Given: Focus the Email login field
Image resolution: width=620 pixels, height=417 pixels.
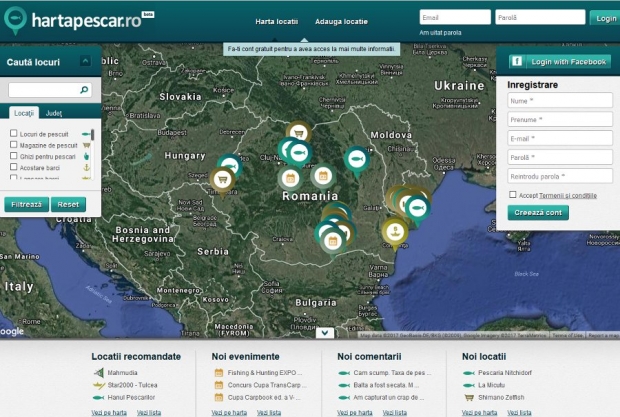Looking at the screenshot, I should coord(455,17).
